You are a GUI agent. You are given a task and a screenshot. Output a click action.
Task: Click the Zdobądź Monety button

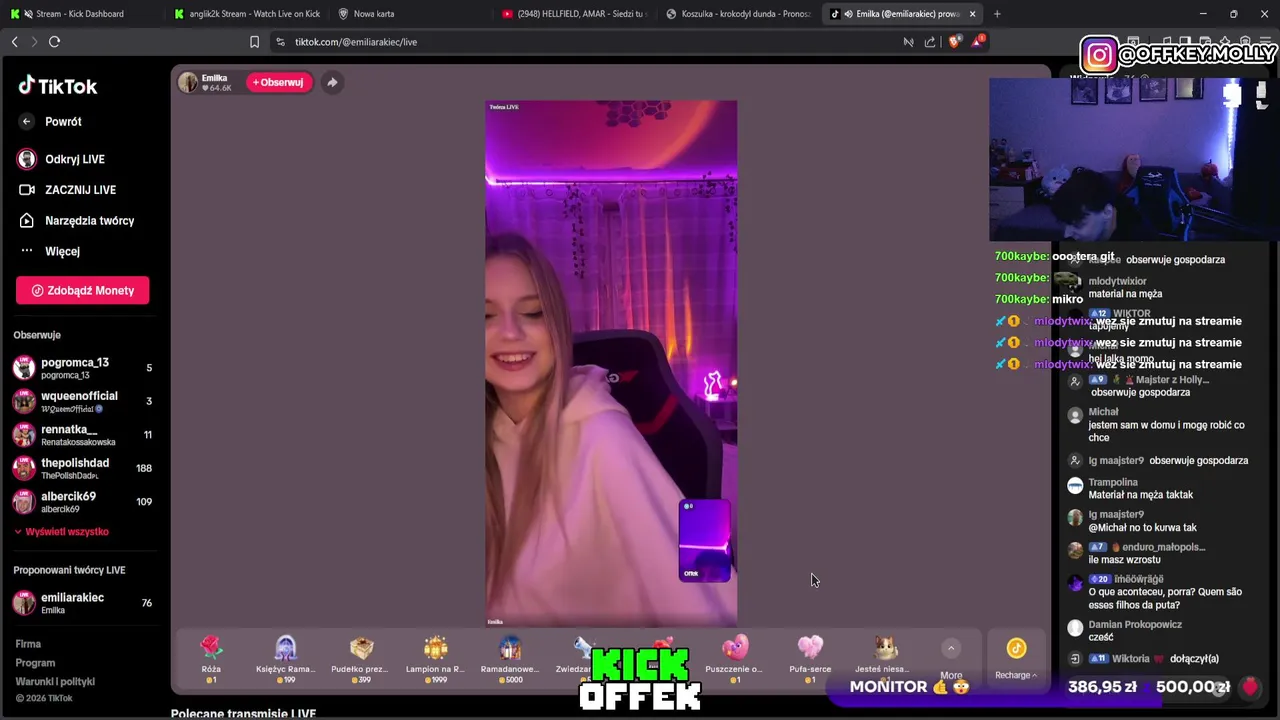(82, 290)
